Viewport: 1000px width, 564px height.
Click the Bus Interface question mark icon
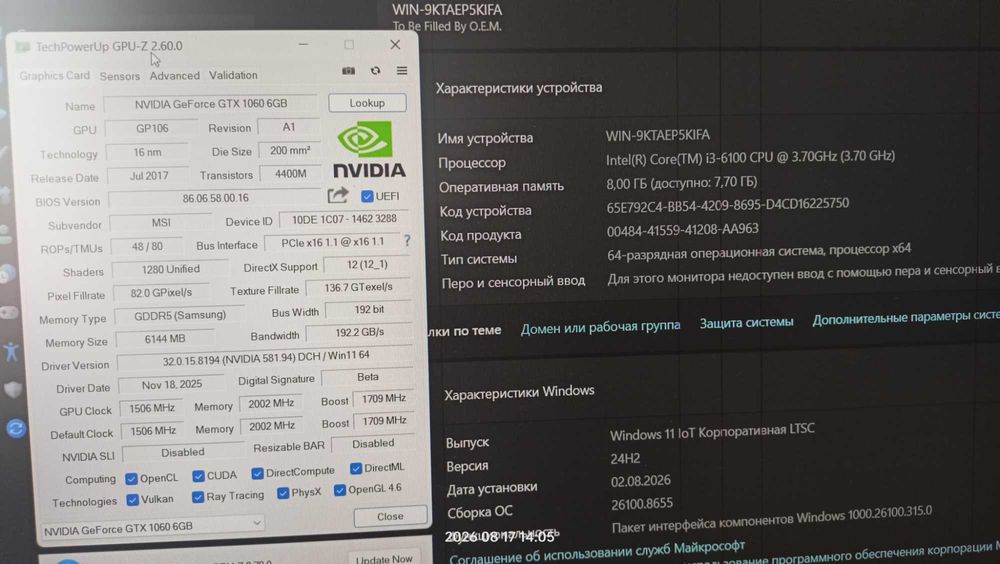click(407, 240)
